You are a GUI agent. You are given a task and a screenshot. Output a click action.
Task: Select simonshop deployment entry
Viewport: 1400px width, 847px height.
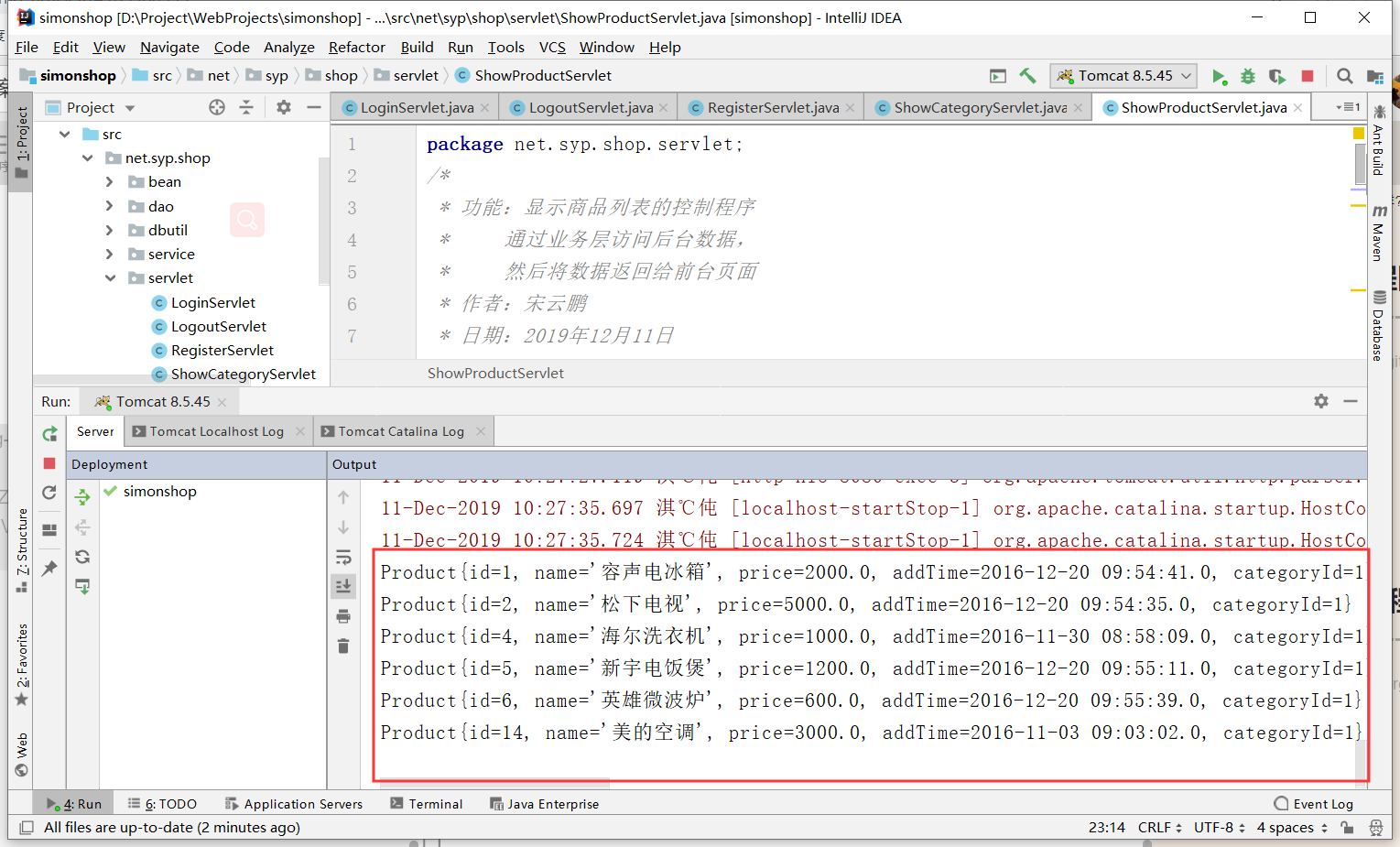pos(159,492)
